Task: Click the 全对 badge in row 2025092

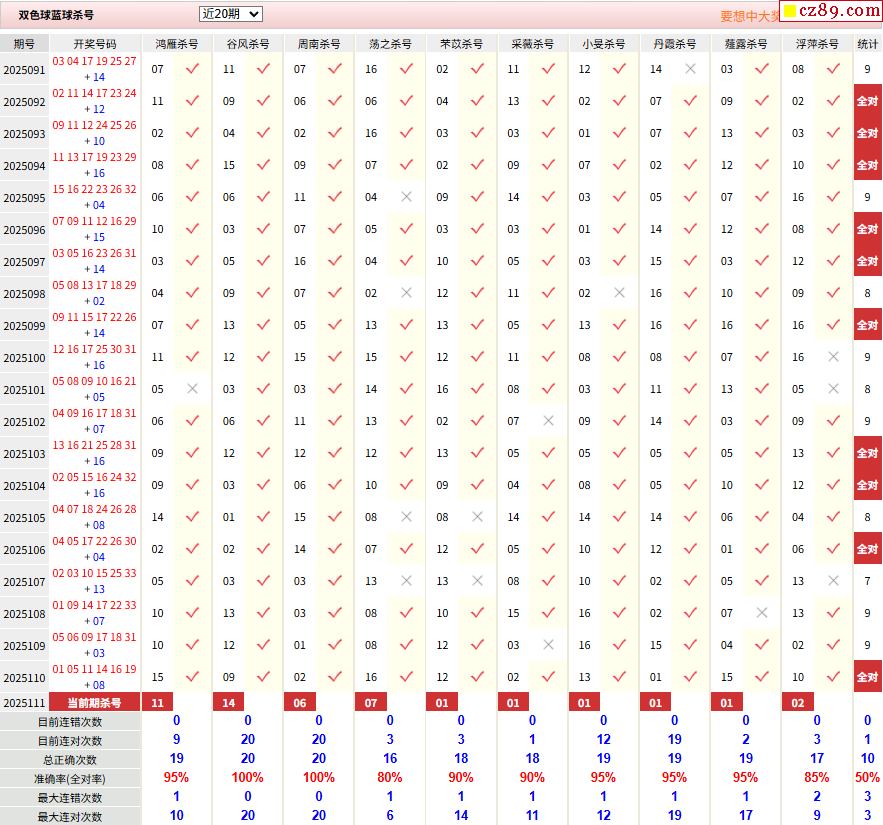Action: [x=867, y=101]
